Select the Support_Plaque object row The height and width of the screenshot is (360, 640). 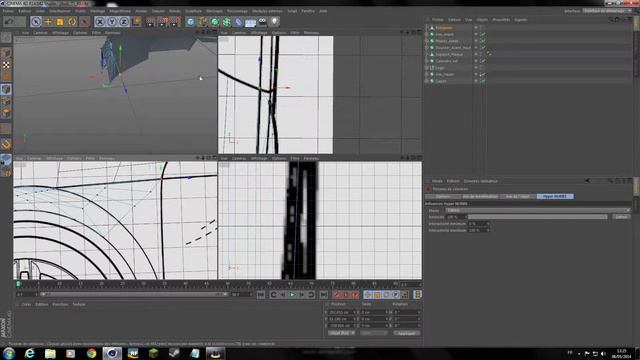449,54
